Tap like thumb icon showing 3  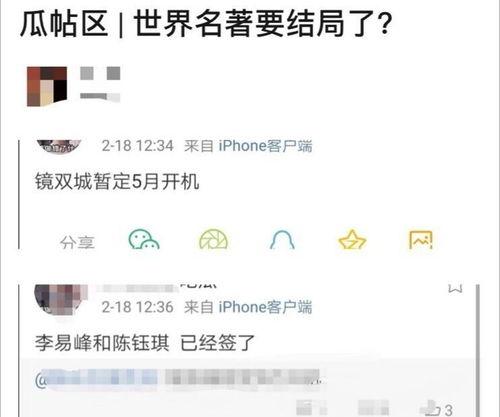(438, 409)
